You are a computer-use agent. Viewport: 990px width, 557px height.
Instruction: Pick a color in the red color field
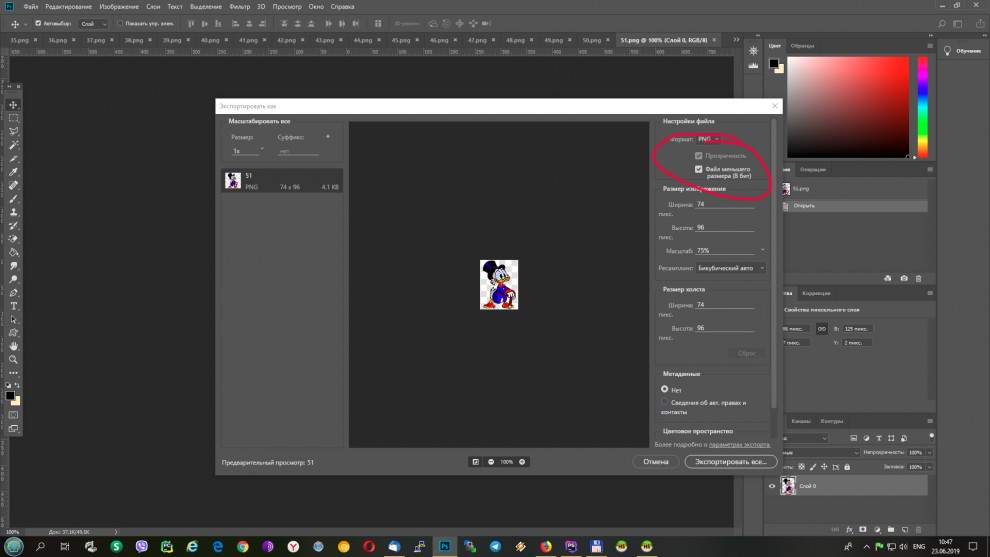(848, 107)
